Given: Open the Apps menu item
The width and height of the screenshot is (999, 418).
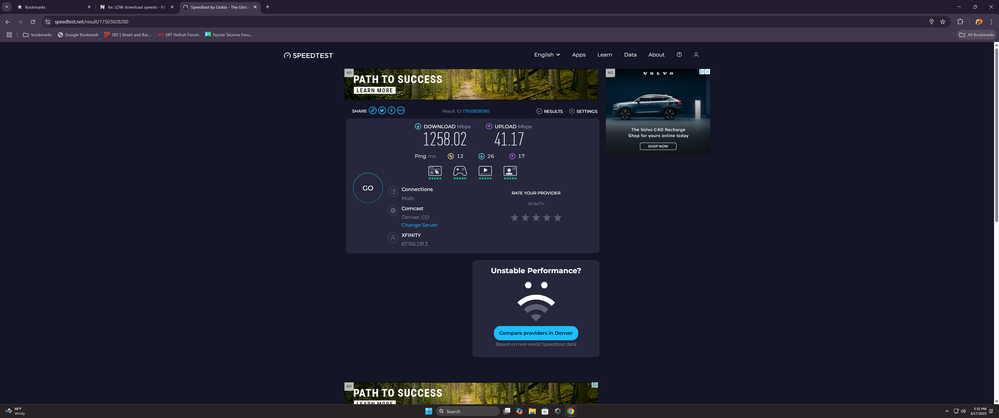Looking at the screenshot, I should coord(579,55).
